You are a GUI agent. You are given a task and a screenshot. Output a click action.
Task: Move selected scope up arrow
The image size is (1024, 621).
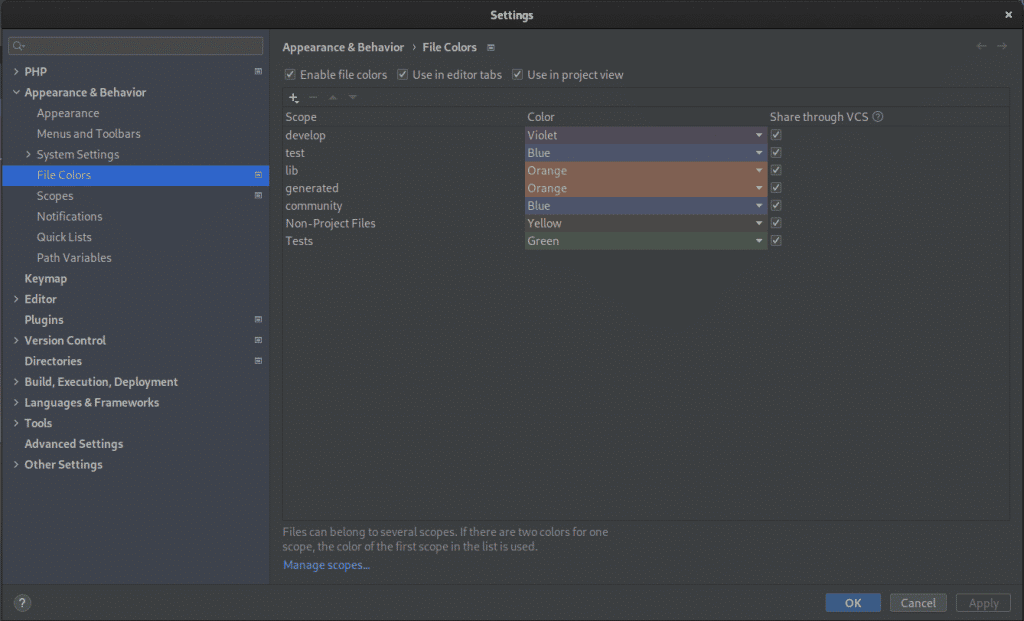pos(333,97)
